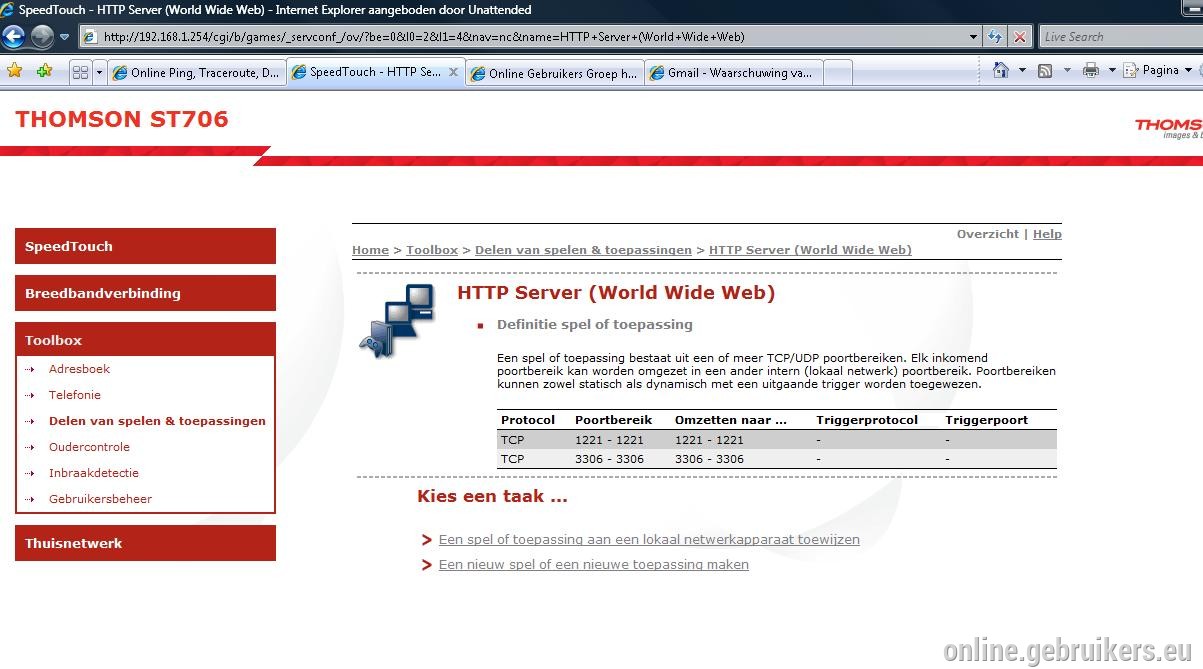Click the Add to Favorites icon
This screenshot has height=669, width=1203.
point(44,71)
